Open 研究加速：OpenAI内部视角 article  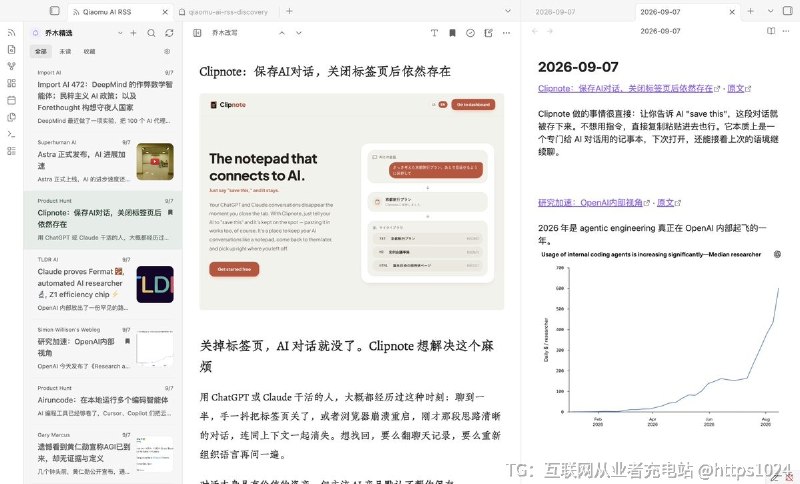point(103,349)
